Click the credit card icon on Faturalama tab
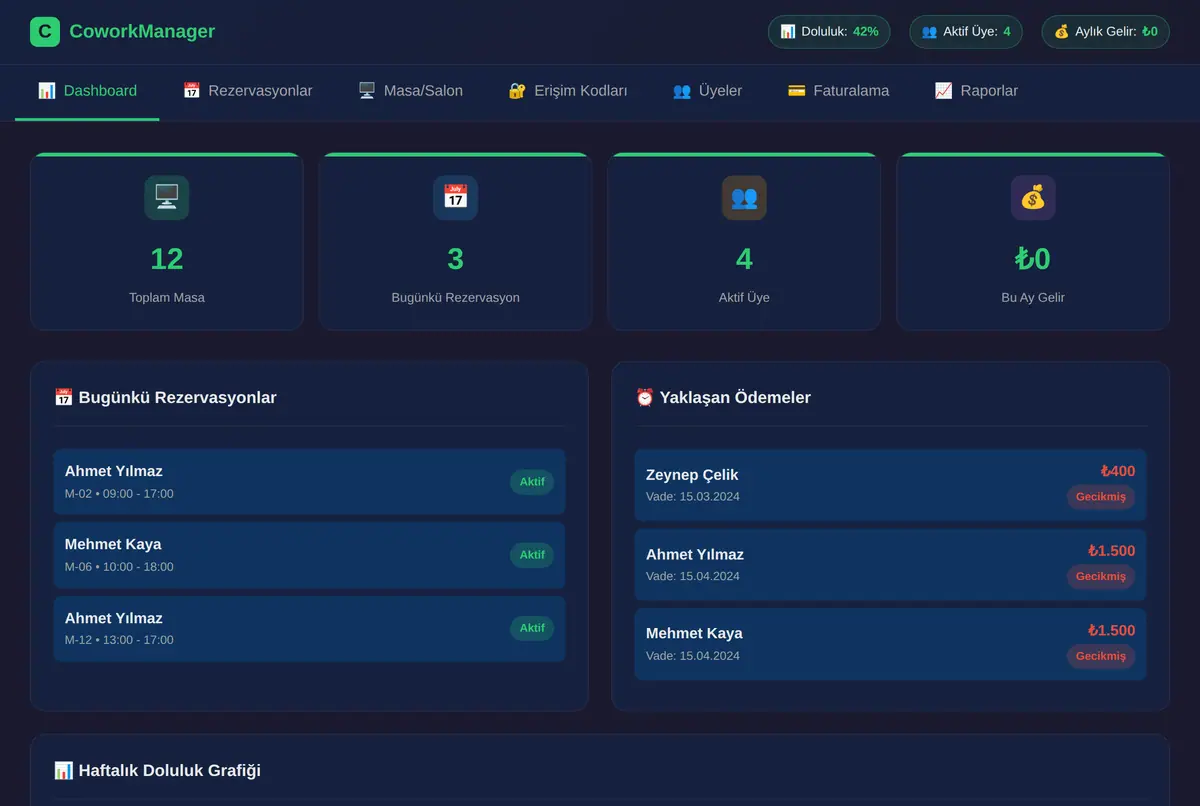This screenshot has width=1200, height=806. tap(796, 91)
